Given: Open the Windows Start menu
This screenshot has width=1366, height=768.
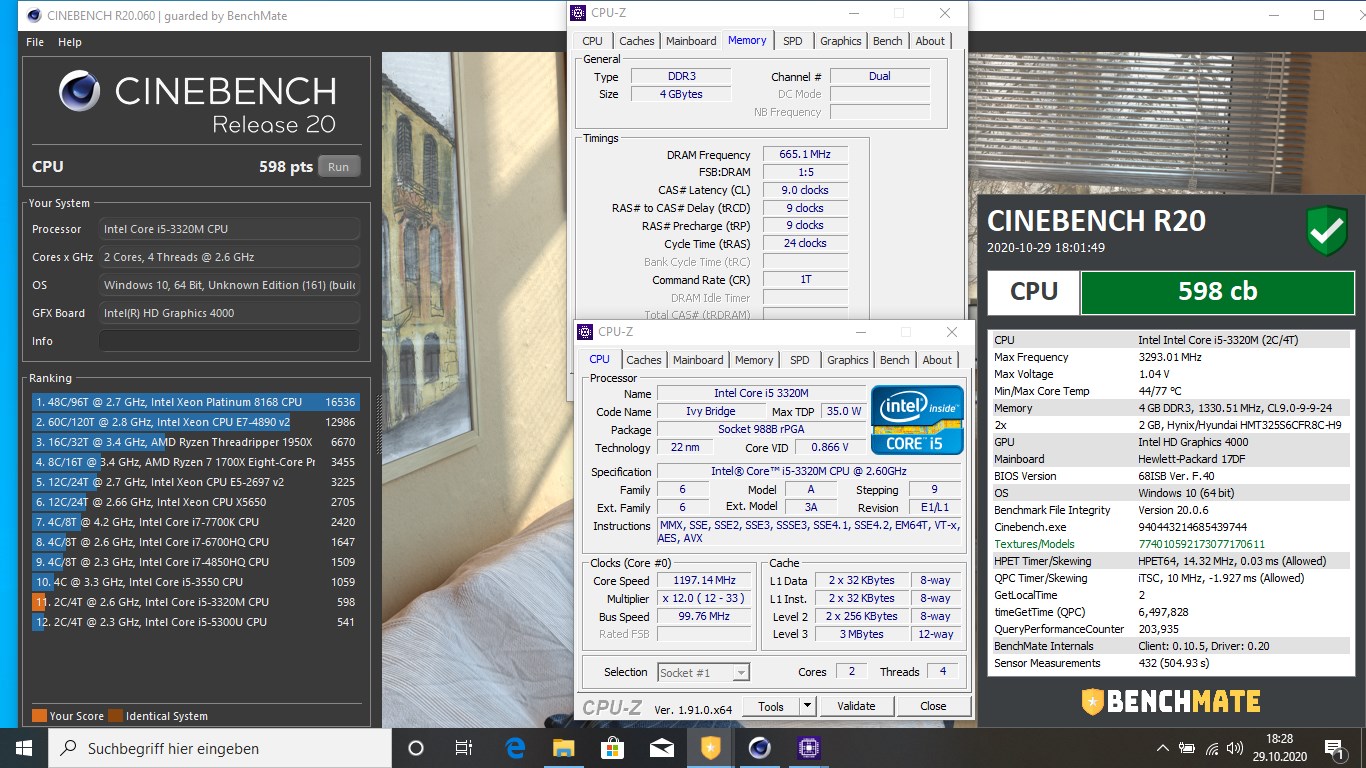Looking at the screenshot, I should pyautogui.click(x=24, y=748).
